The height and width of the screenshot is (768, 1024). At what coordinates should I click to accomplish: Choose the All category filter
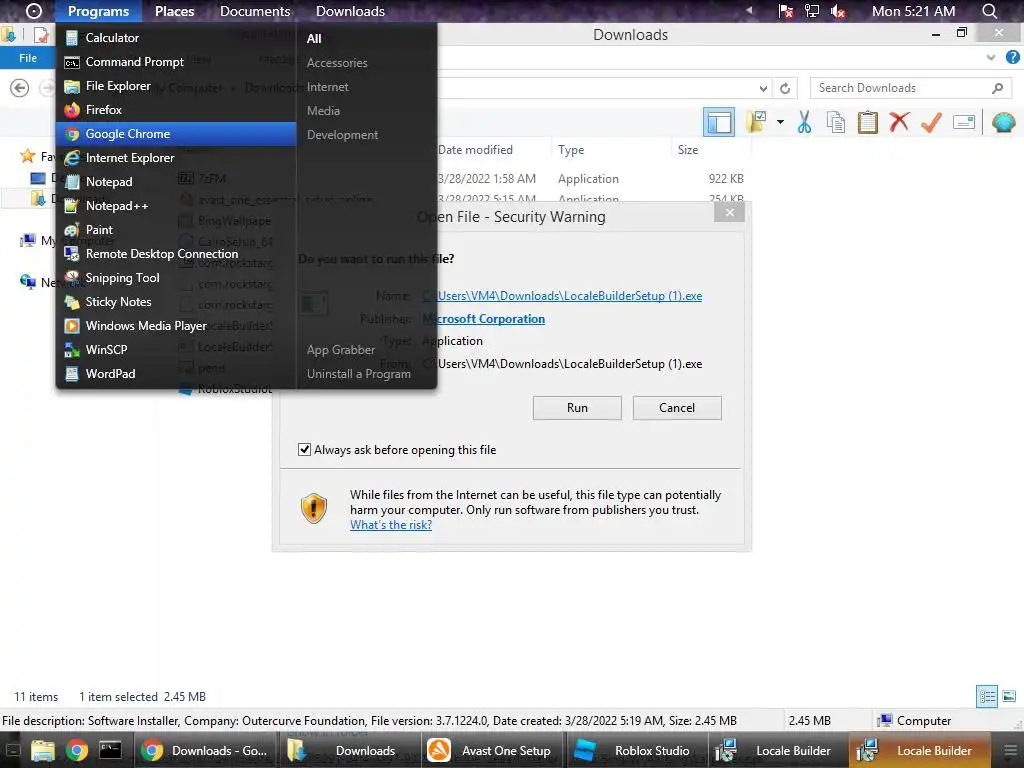pyautogui.click(x=314, y=39)
